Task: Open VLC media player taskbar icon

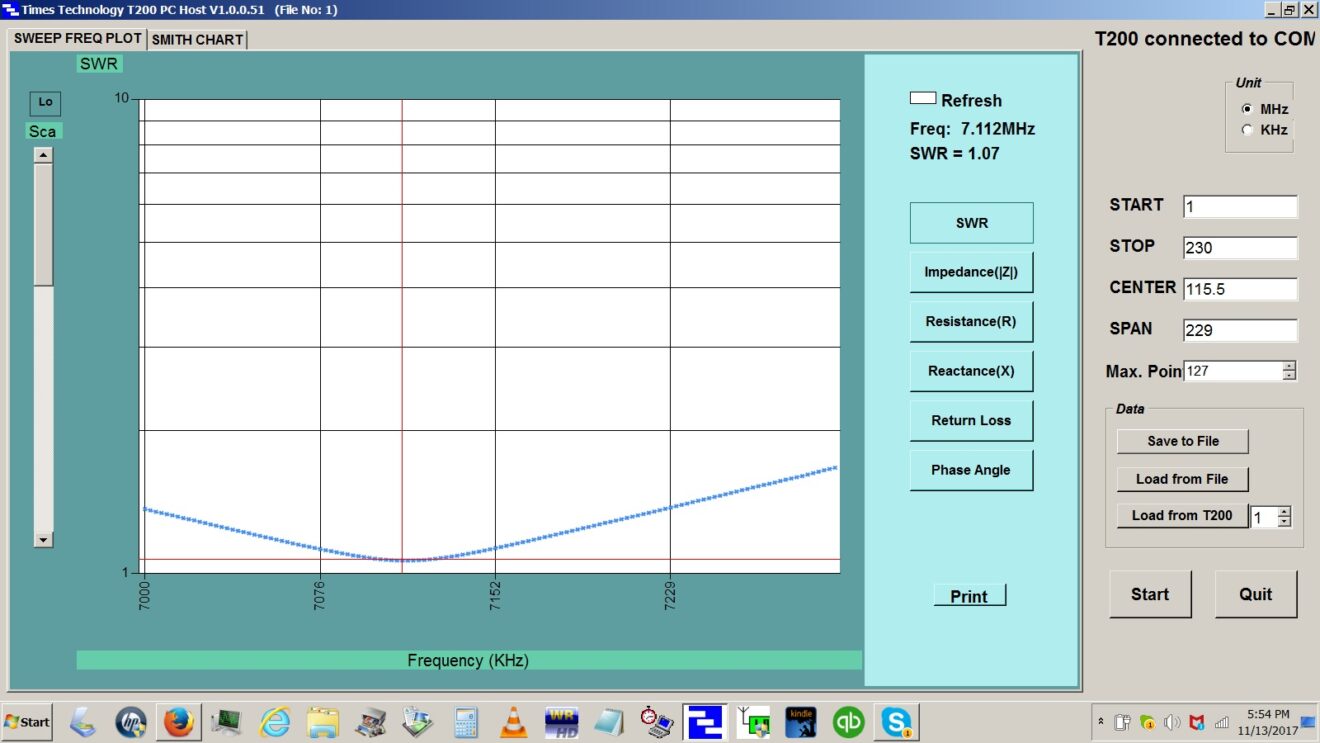Action: click(514, 721)
